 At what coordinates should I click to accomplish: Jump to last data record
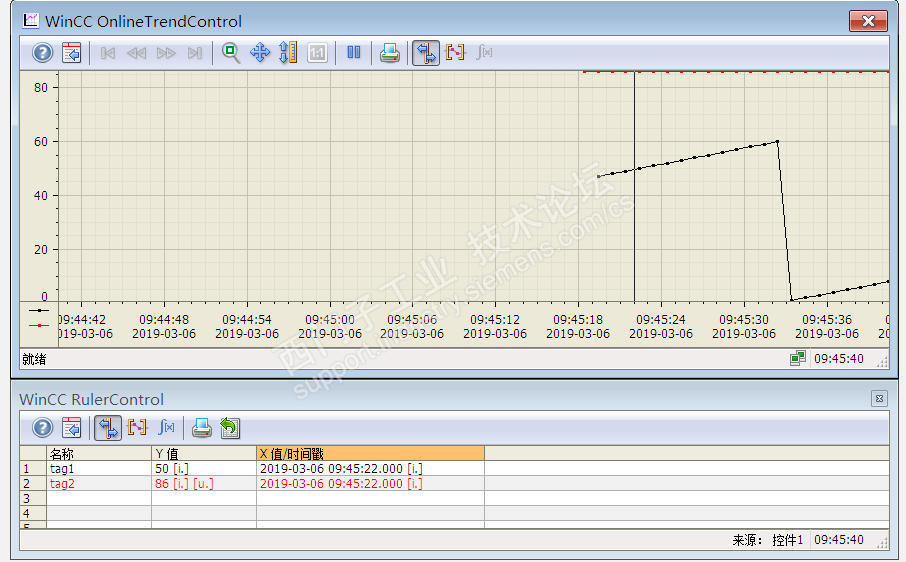pos(195,53)
